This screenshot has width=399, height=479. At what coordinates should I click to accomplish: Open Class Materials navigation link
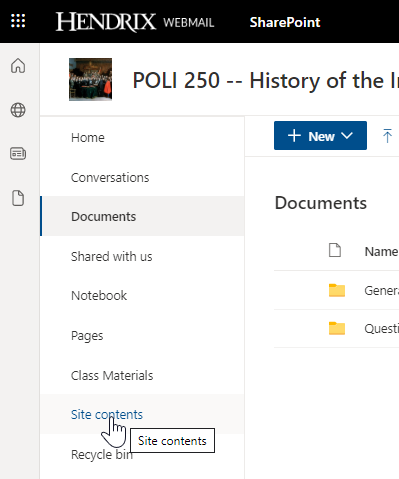[112, 375]
